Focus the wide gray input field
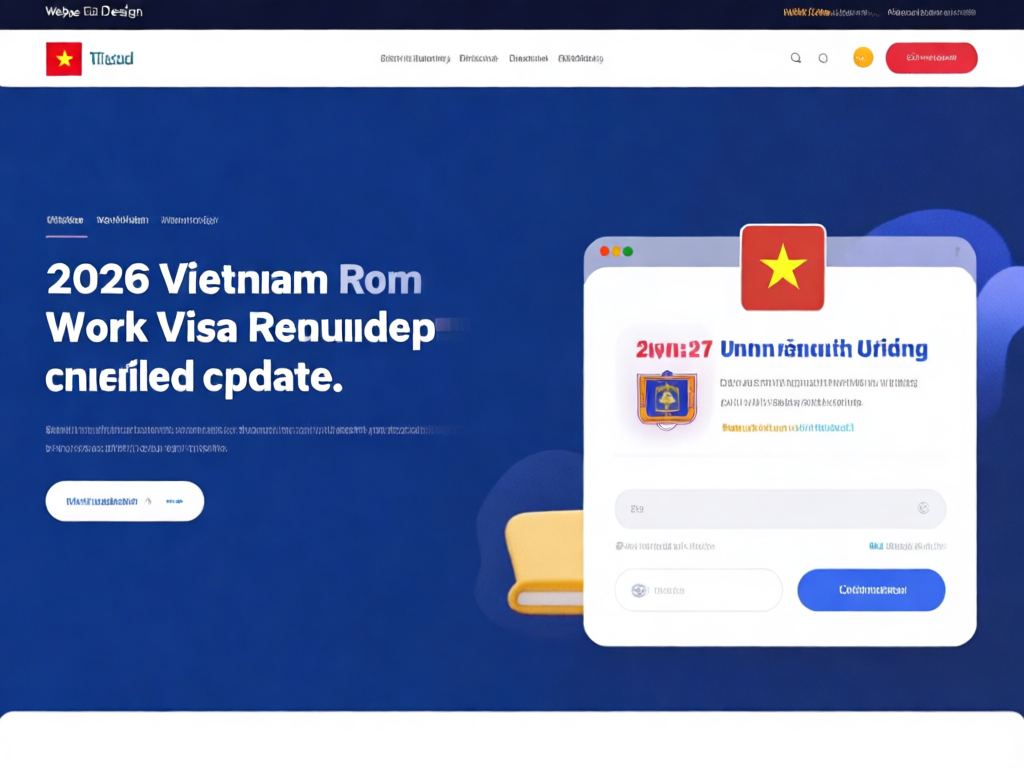 tap(780, 508)
